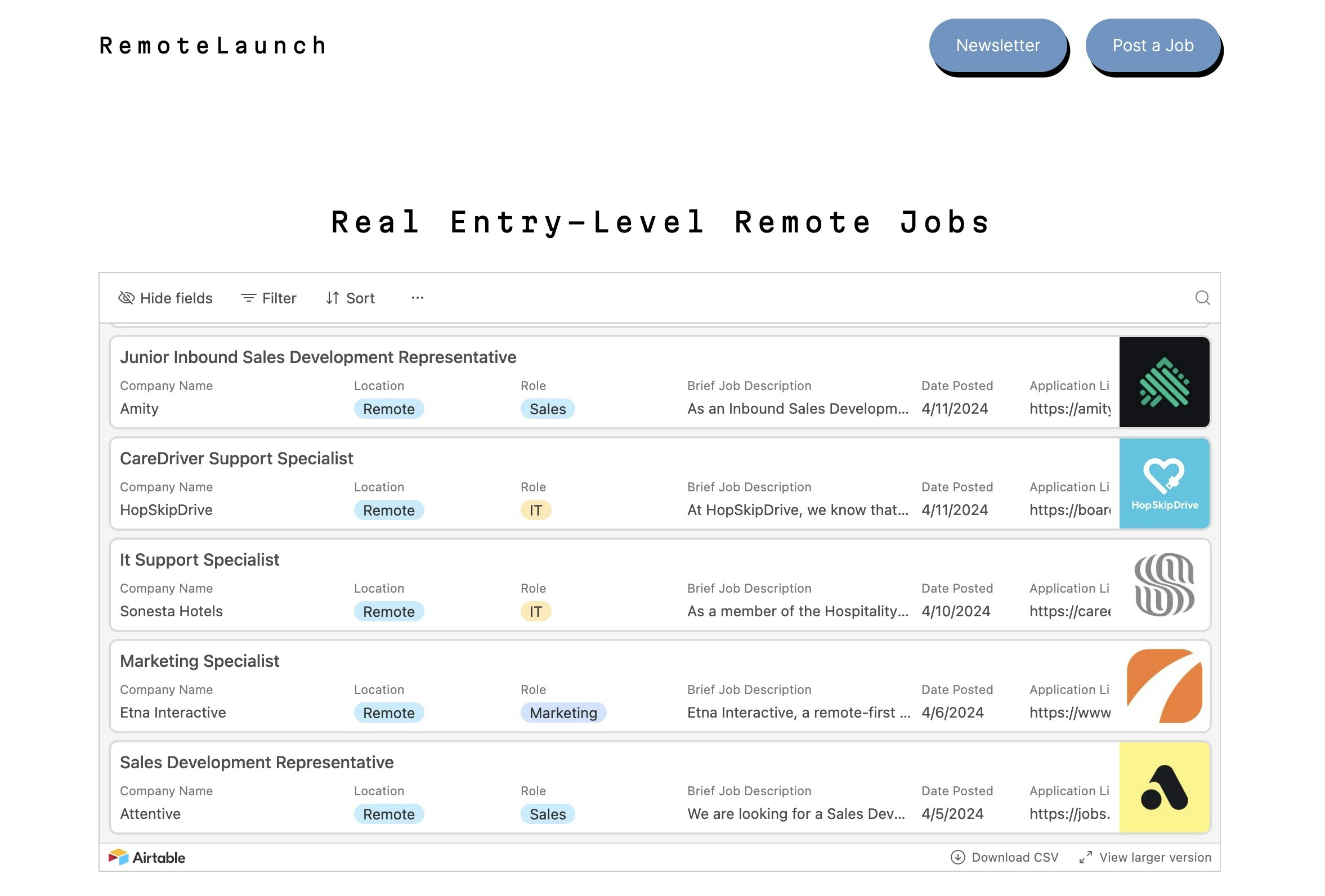
Task: Click the Hide fields button
Action: coord(165,298)
